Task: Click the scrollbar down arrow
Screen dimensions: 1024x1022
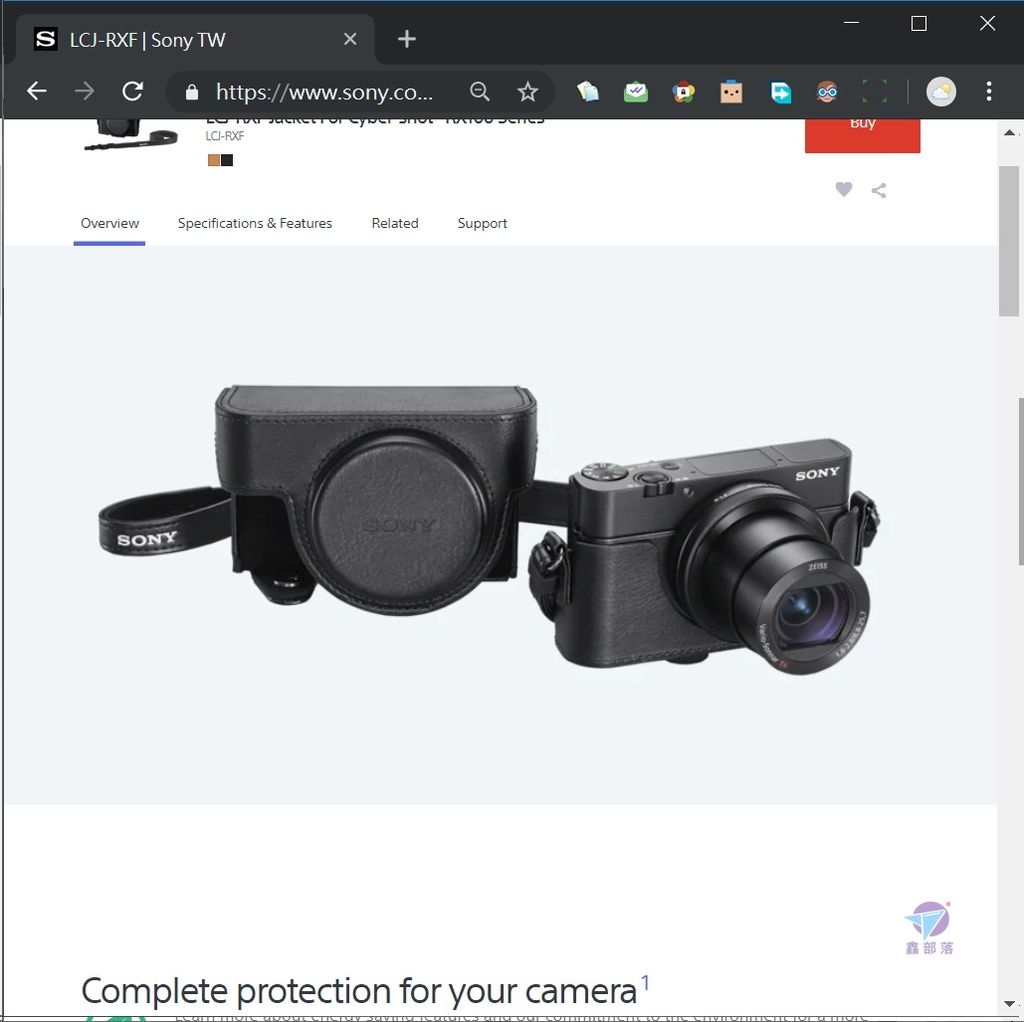Action: click(1009, 1004)
